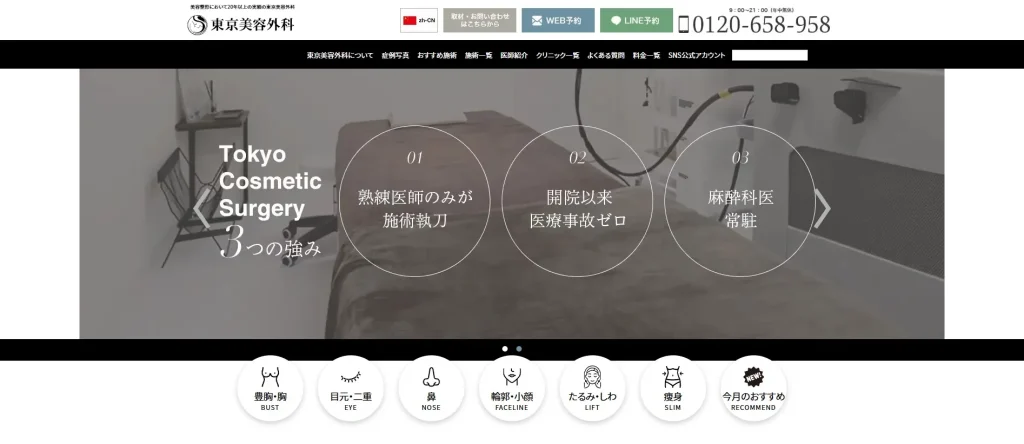1024x444 pixels.
Task: Click the NOSE category icon
Action: point(431,388)
